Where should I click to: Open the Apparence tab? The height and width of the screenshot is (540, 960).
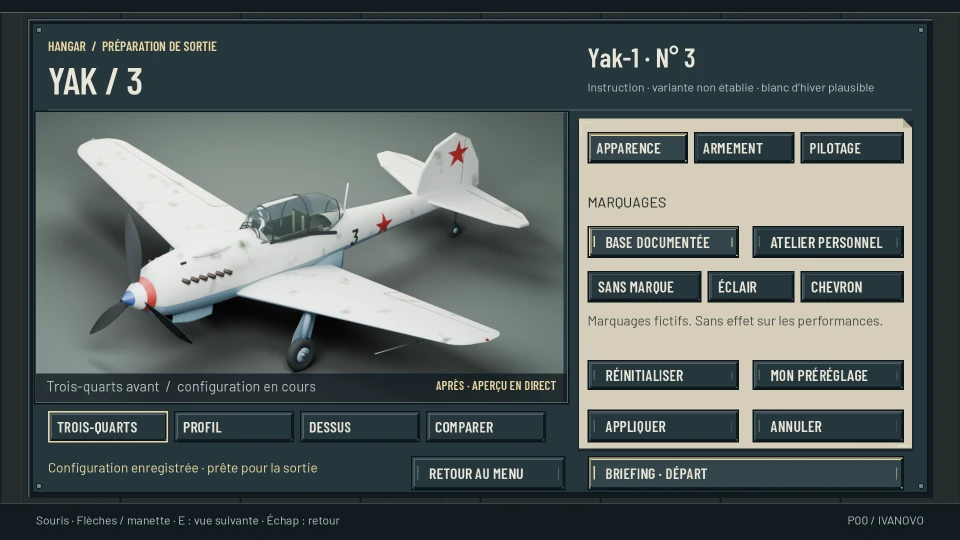pos(637,148)
